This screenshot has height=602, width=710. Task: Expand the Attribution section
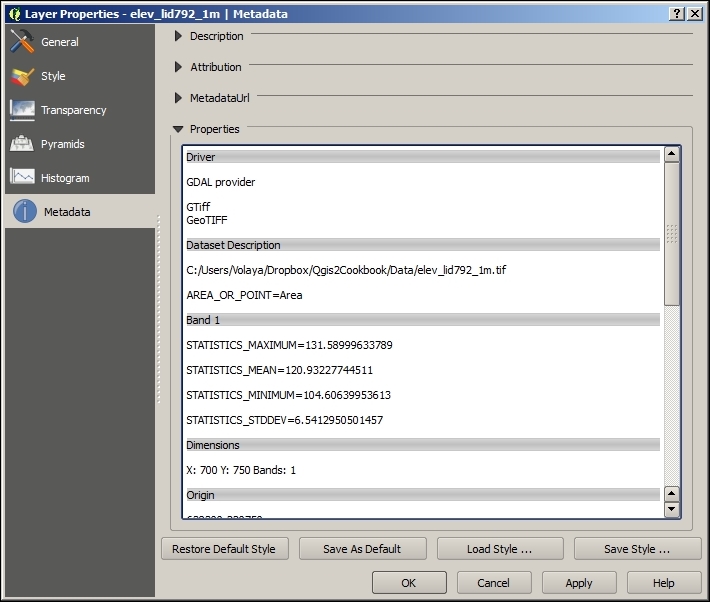click(179, 67)
